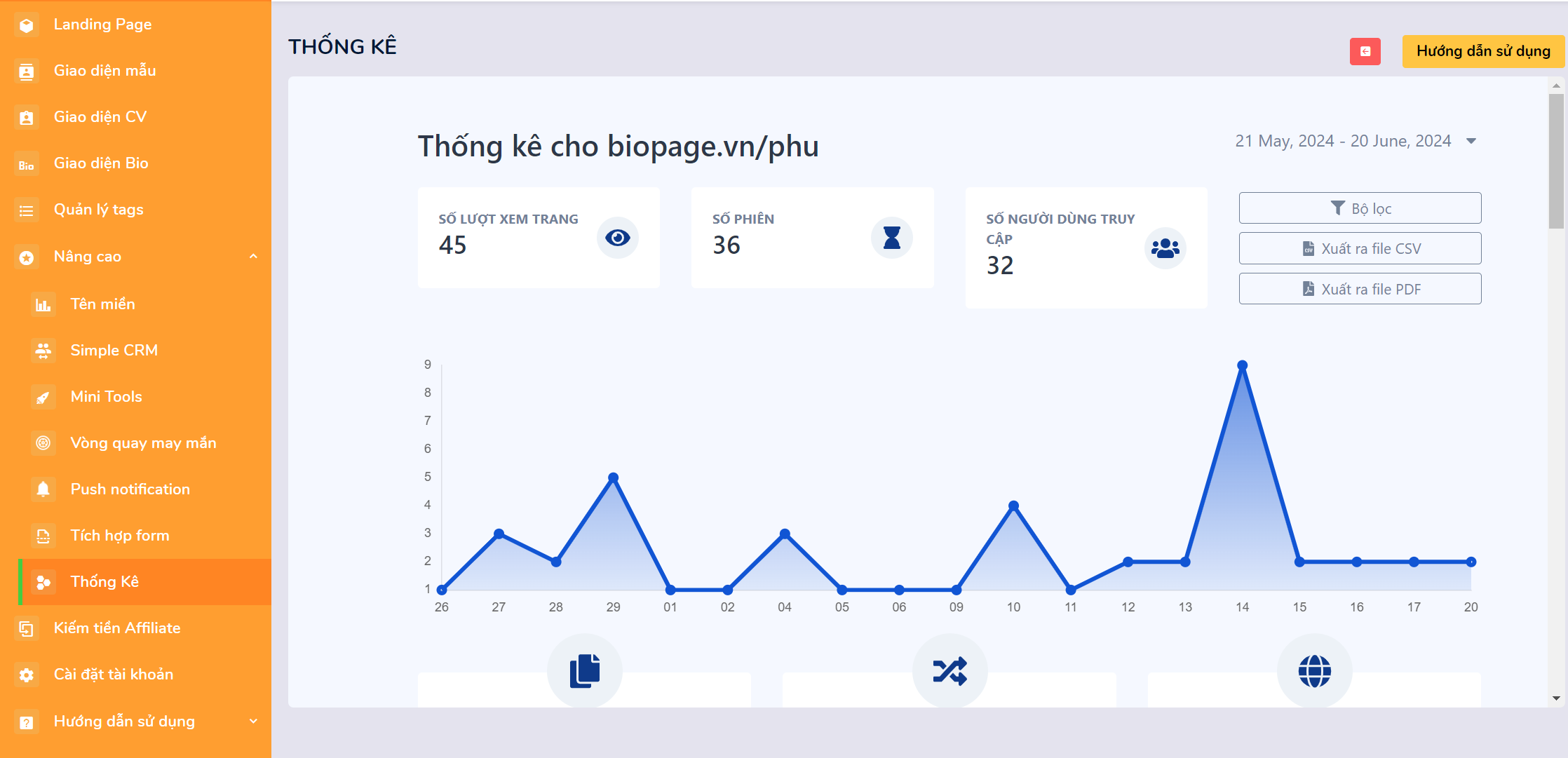Collapse the Nâng cao section
The image size is (1568, 758).
pos(253,257)
